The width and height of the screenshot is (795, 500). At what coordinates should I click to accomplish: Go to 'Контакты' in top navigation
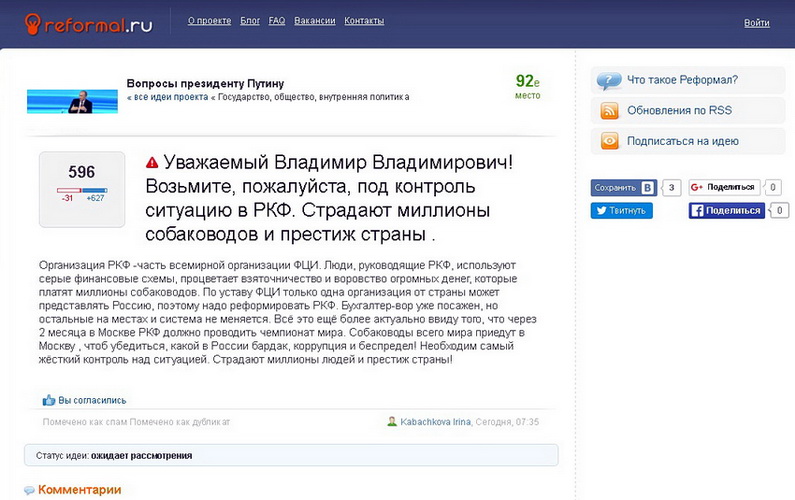[x=364, y=21]
